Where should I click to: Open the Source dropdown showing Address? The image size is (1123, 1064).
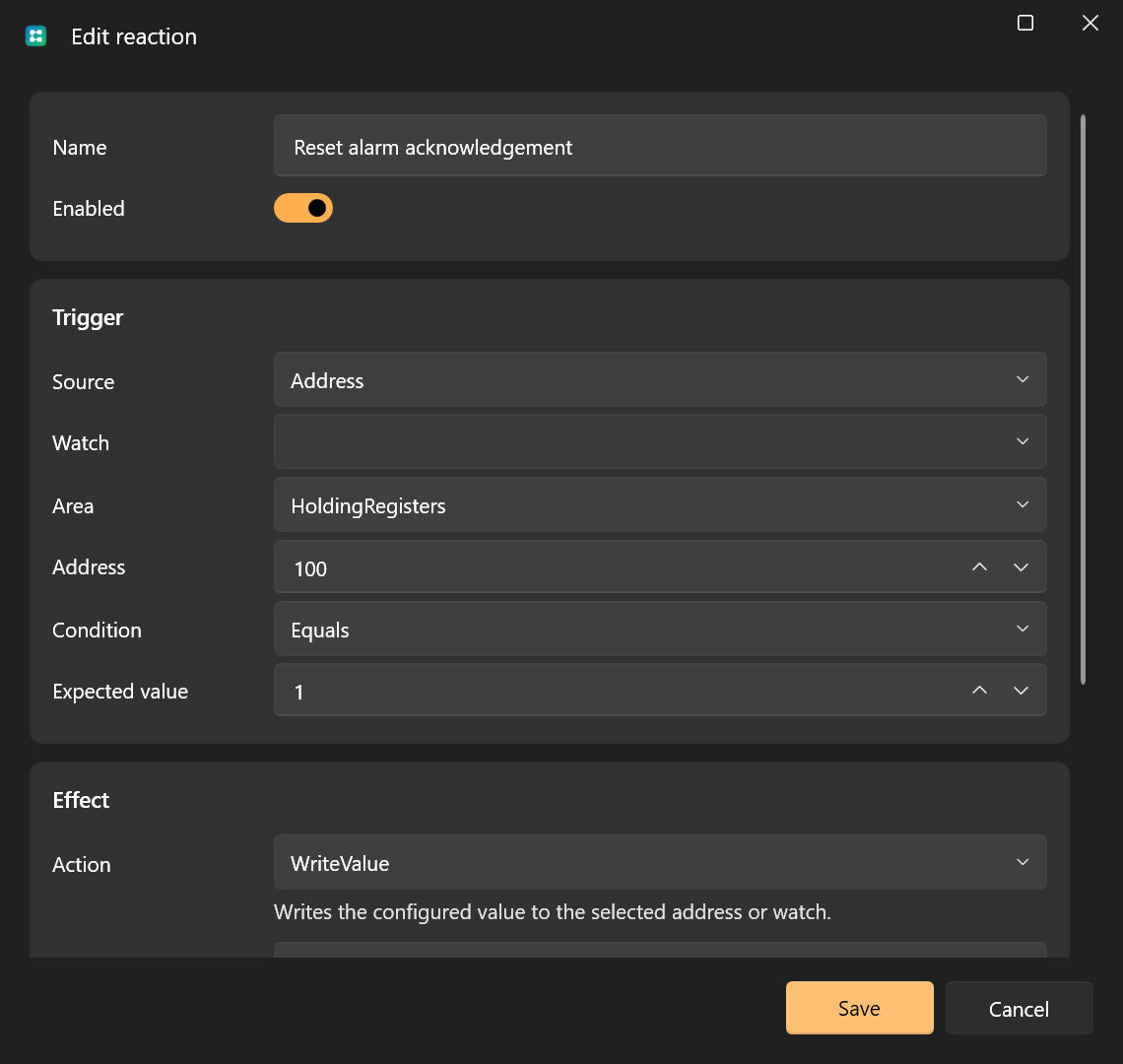660,379
